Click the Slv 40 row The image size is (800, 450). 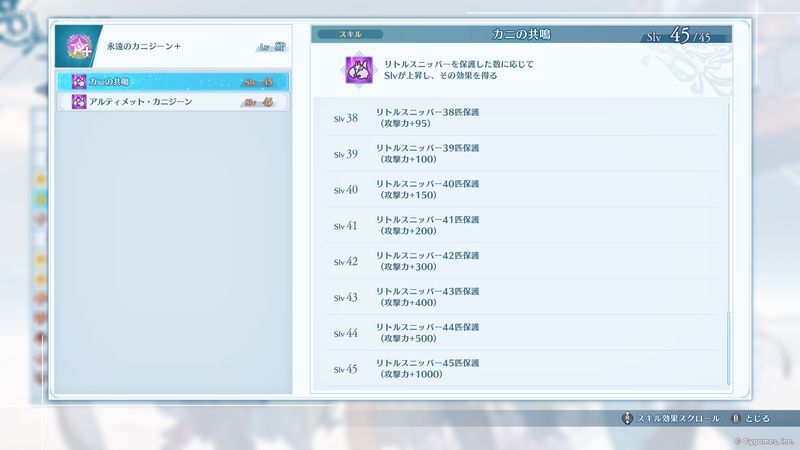pos(521,189)
